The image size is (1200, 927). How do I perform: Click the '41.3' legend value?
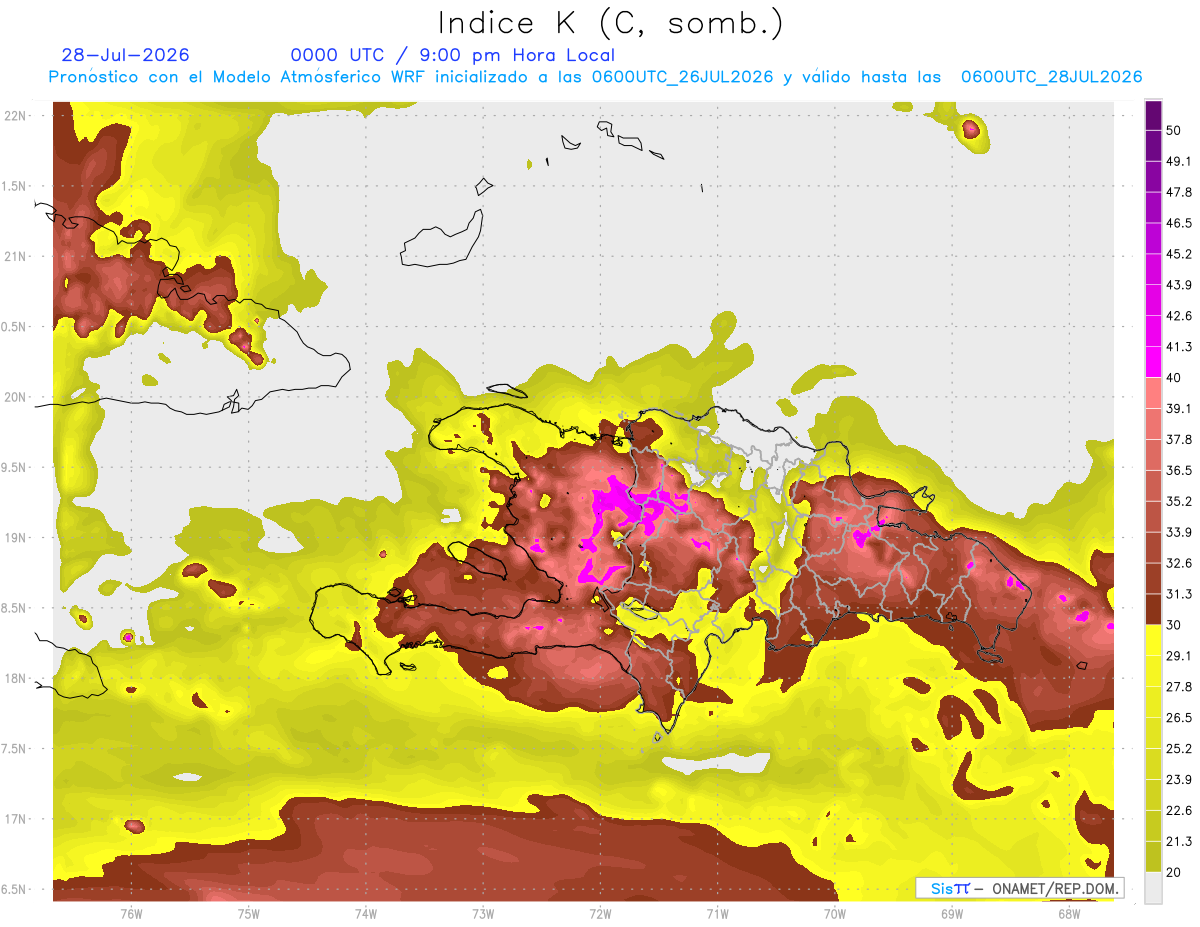tap(1179, 347)
